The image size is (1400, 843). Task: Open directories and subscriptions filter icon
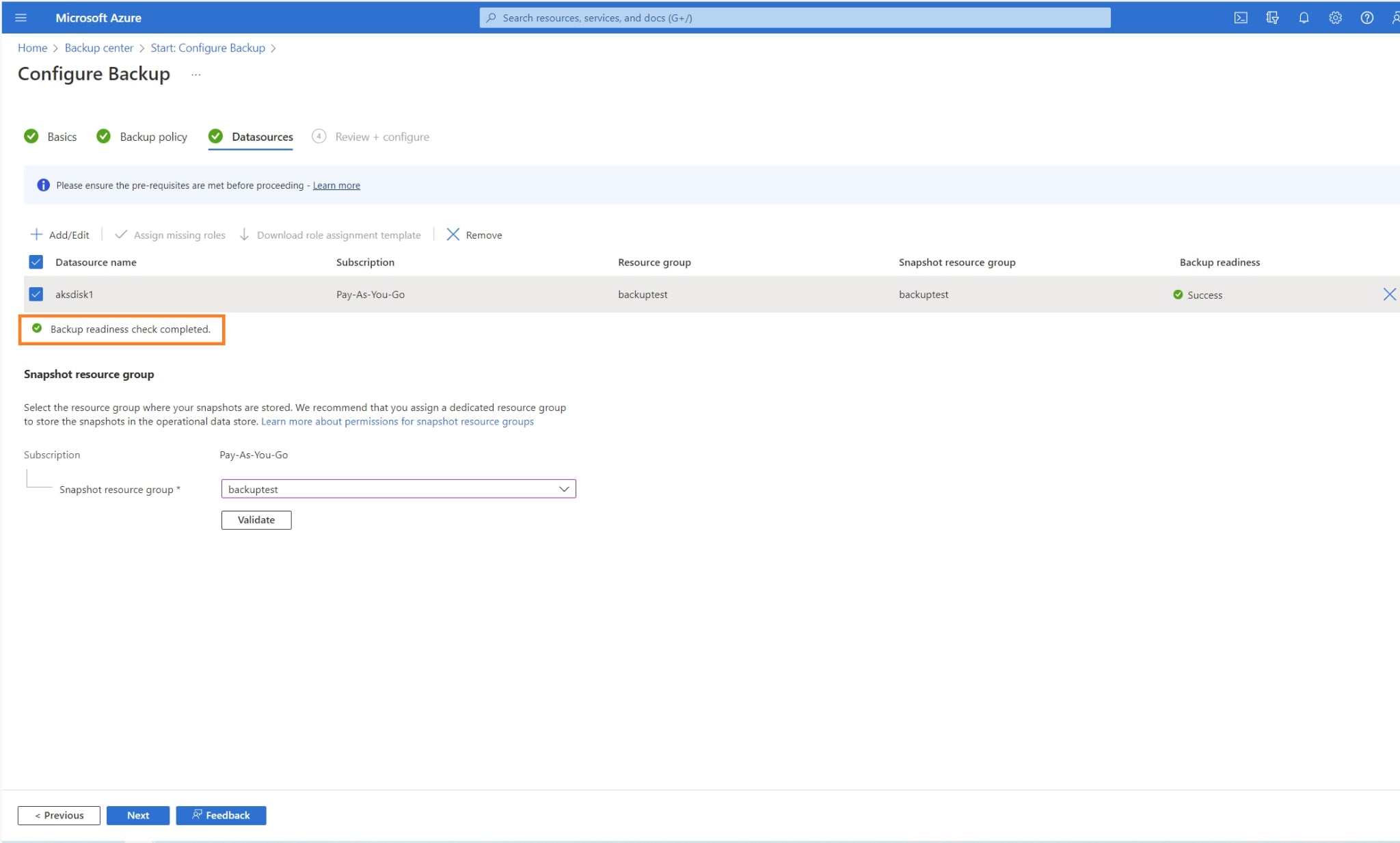(x=1271, y=18)
